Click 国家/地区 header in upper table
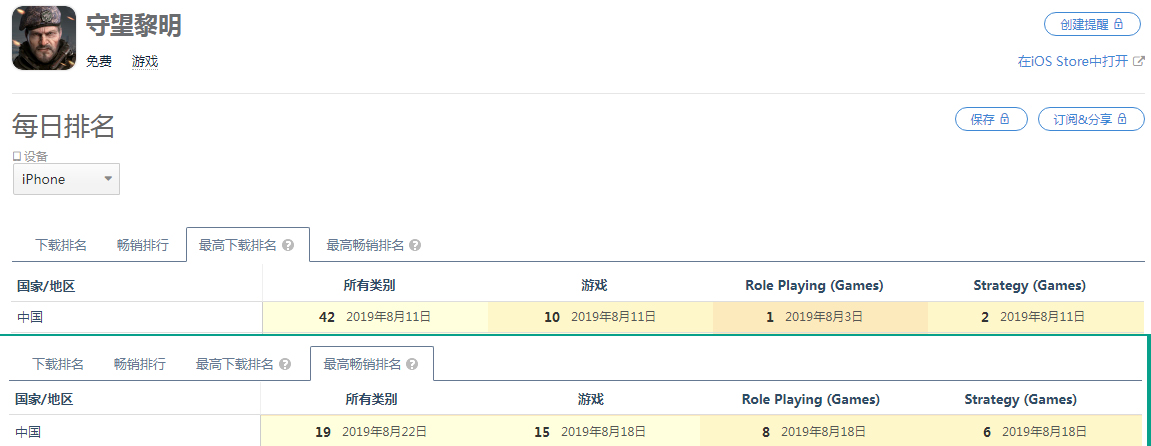The height and width of the screenshot is (446, 1151). coord(46,286)
